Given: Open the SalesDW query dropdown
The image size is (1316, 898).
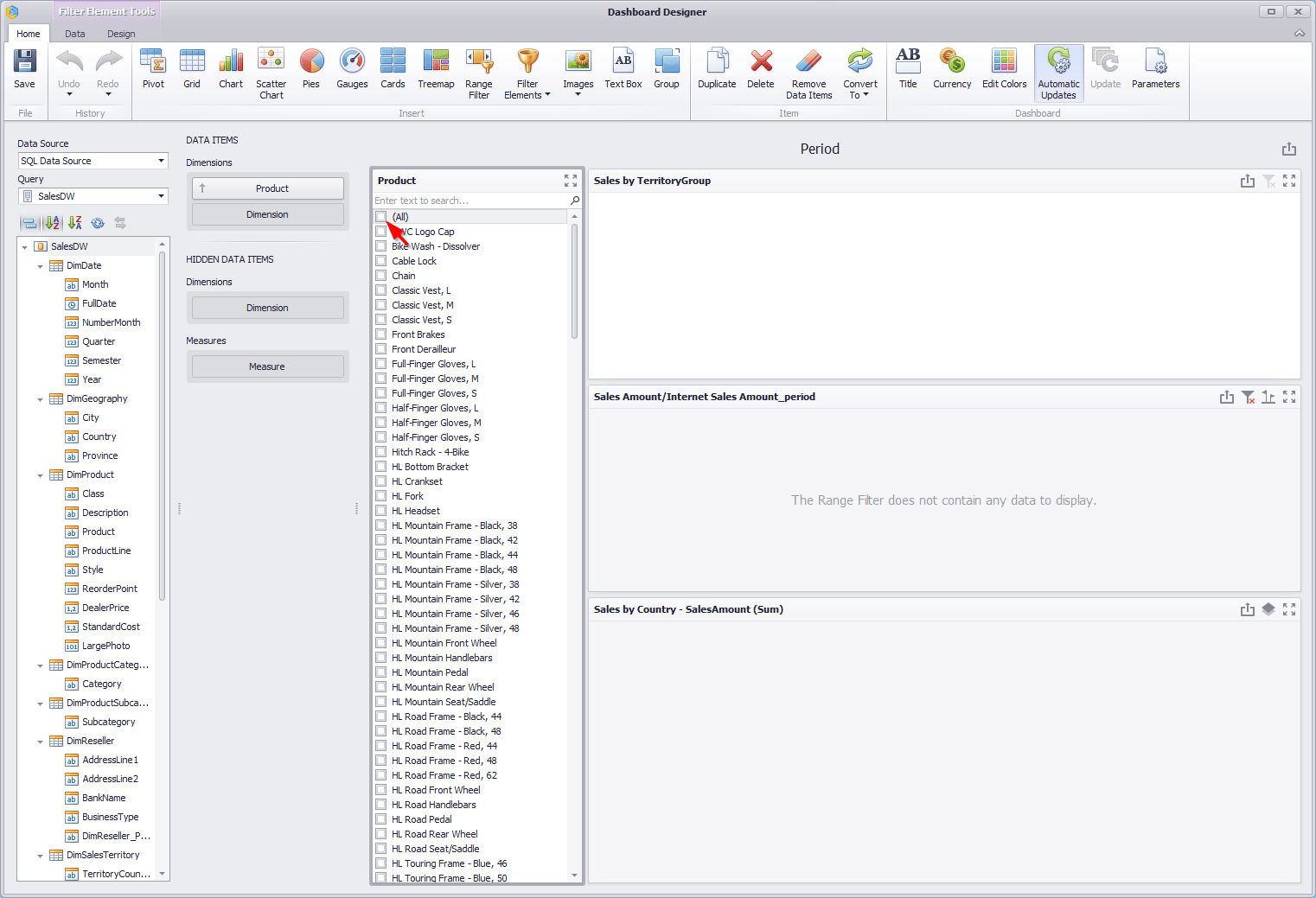Looking at the screenshot, I should [x=161, y=196].
